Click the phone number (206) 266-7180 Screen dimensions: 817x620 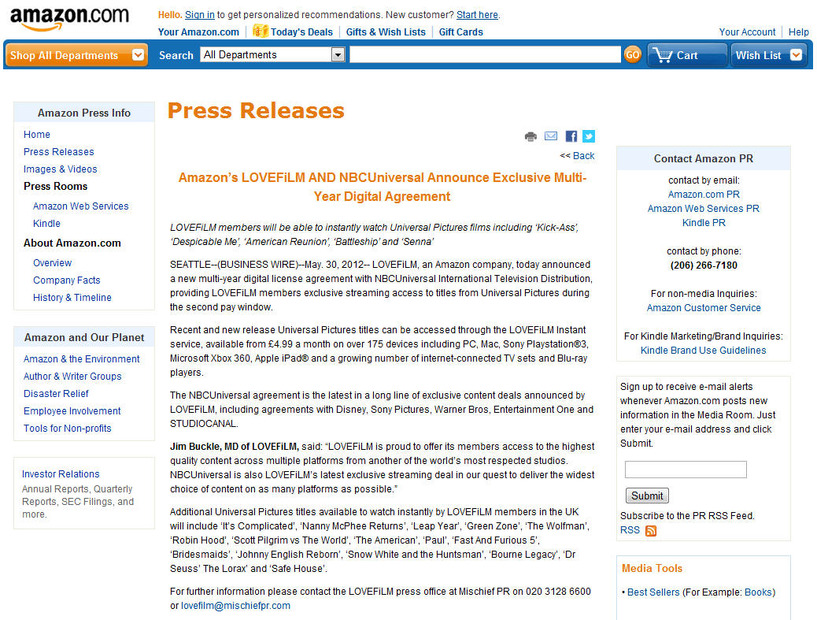pyautogui.click(x=703, y=265)
